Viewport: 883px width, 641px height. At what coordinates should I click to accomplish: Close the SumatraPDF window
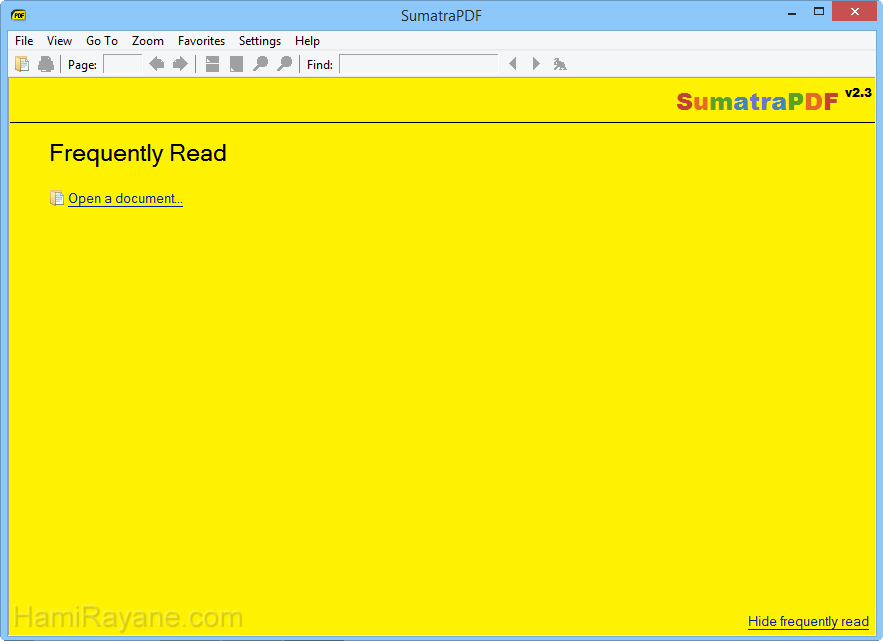854,12
